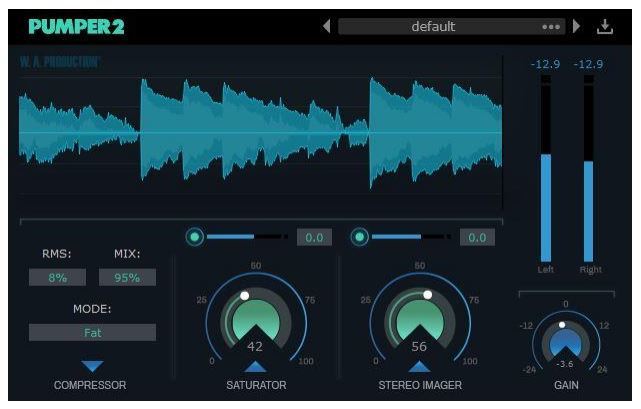641x409 pixels.
Task: Click the Gain knob at -3.6
Action: [565, 343]
